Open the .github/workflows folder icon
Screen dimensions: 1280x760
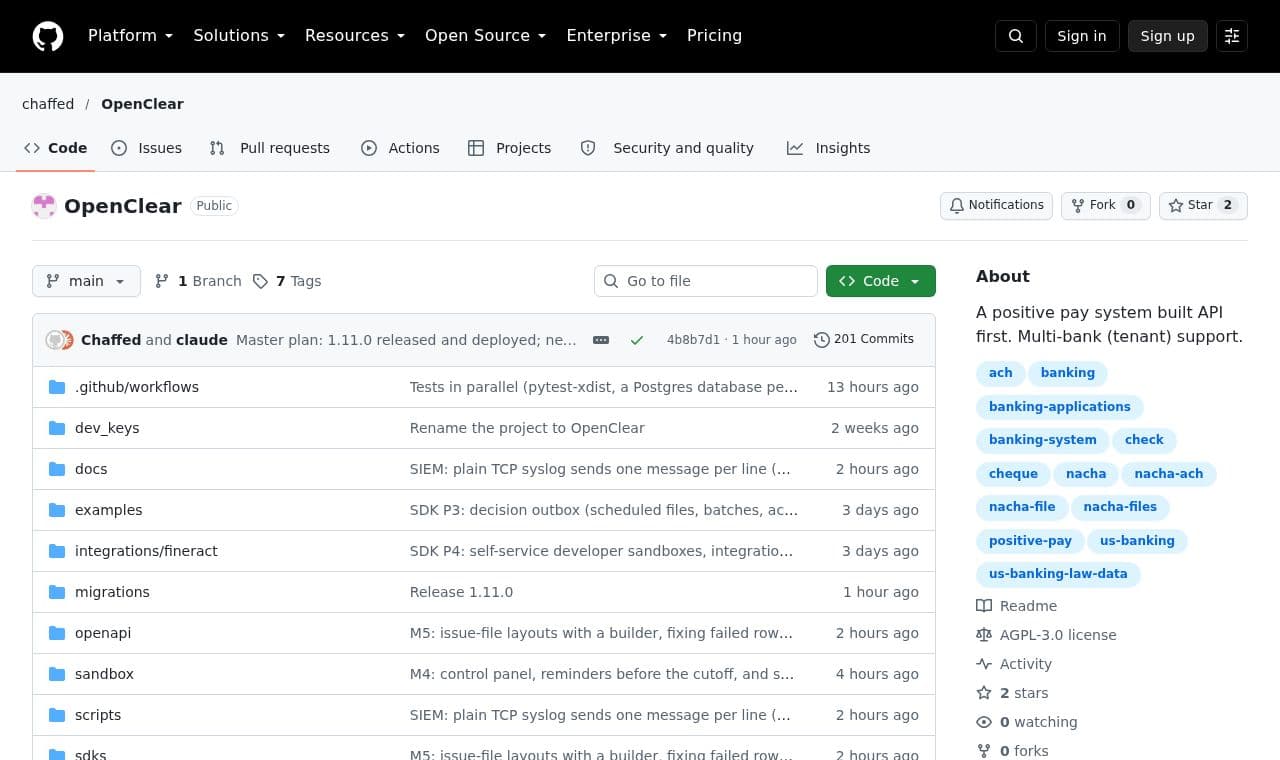(x=57, y=387)
